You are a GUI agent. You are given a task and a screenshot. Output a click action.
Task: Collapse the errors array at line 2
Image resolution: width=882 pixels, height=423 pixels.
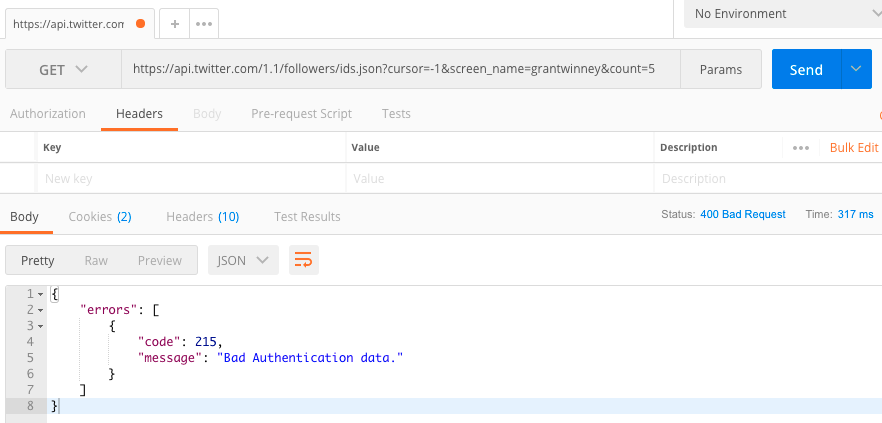pyautogui.click(x=40, y=310)
